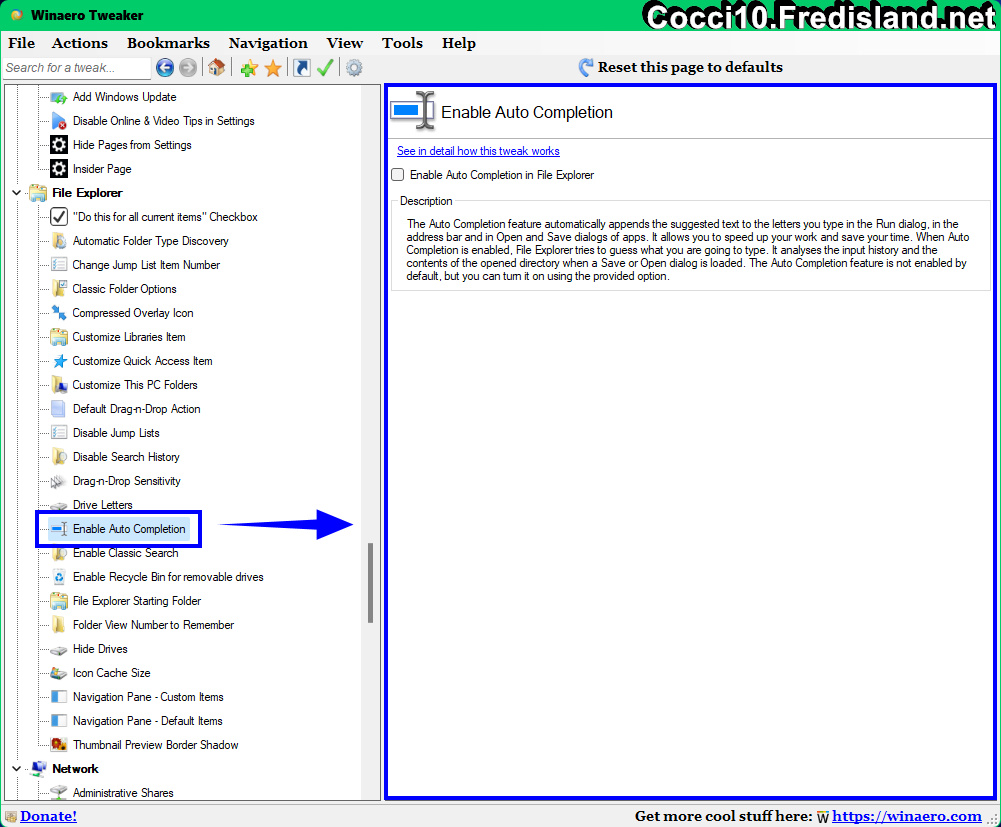The height and width of the screenshot is (827, 1001).
Task: Select Folder View Number to Remember
Action: tap(153, 625)
